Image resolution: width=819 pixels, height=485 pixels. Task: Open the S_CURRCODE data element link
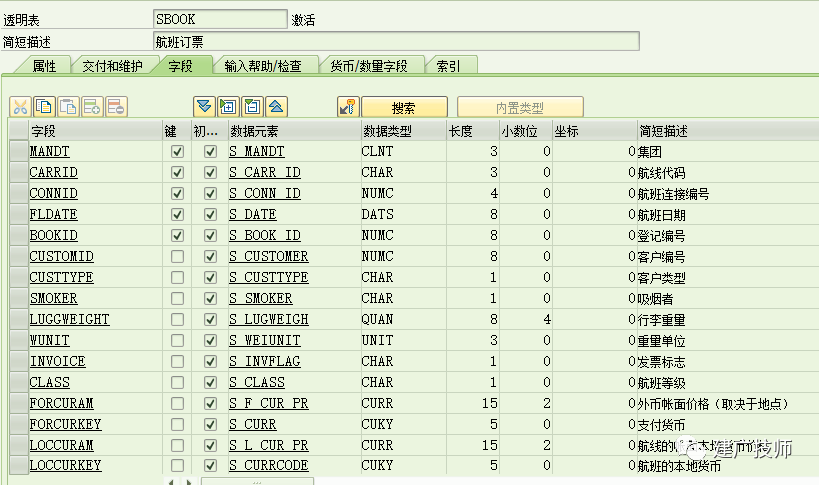tap(268, 465)
